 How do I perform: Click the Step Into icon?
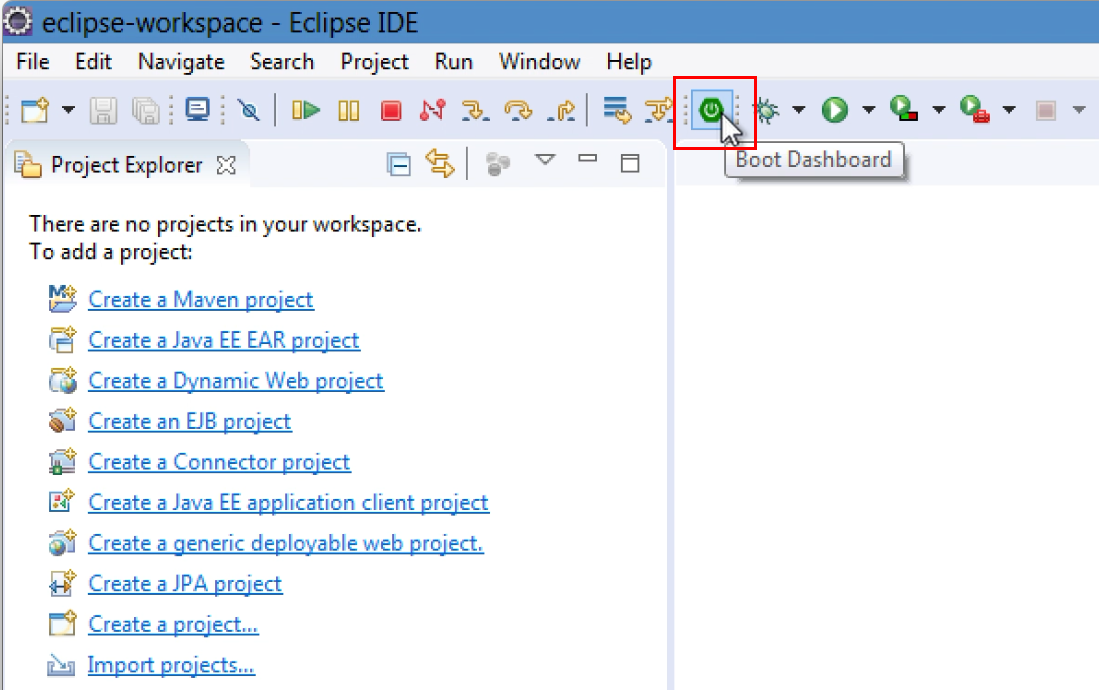pyautogui.click(x=475, y=111)
